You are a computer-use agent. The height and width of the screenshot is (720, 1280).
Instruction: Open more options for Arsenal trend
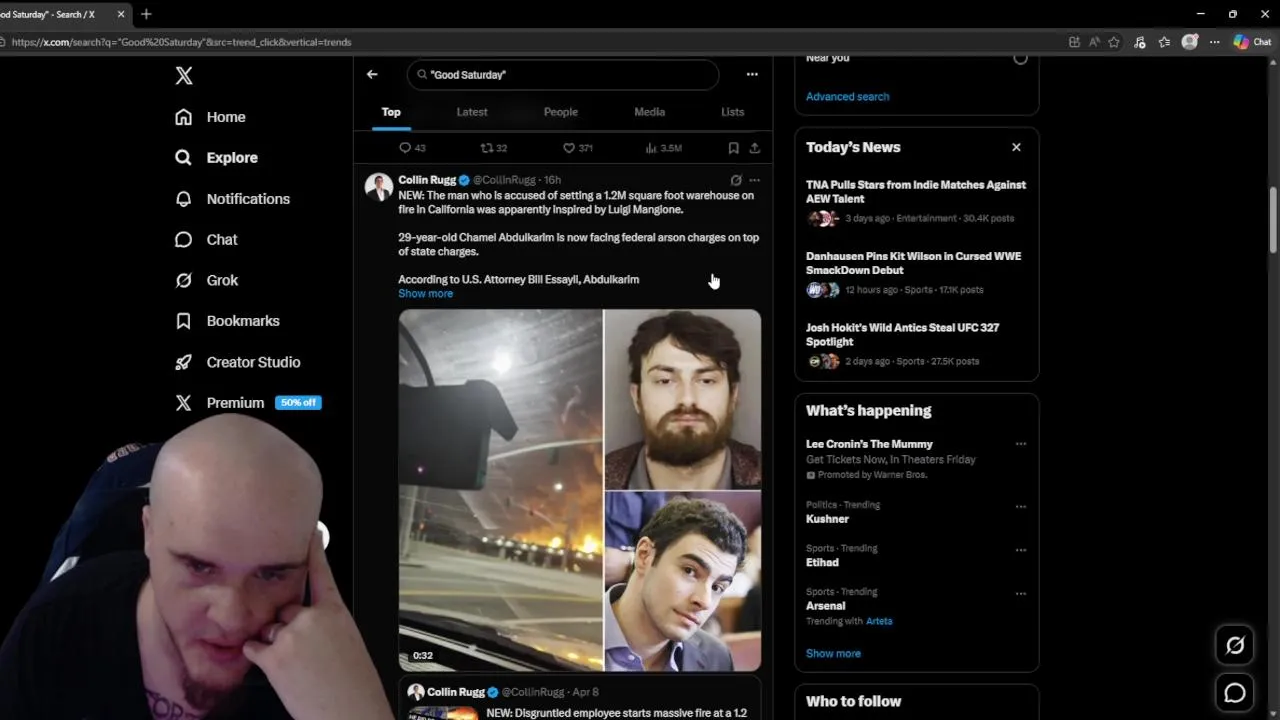pyautogui.click(x=1021, y=593)
